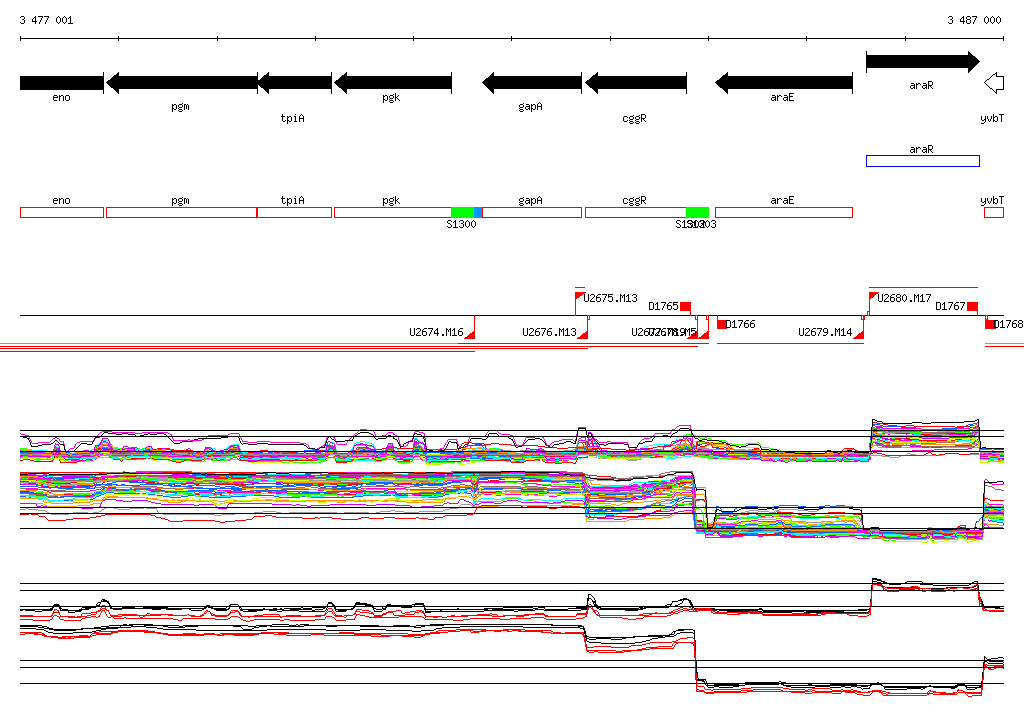This screenshot has width=1024, height=714.
Task: Click the D1765 label text
Action: click(x=664, y=306)
